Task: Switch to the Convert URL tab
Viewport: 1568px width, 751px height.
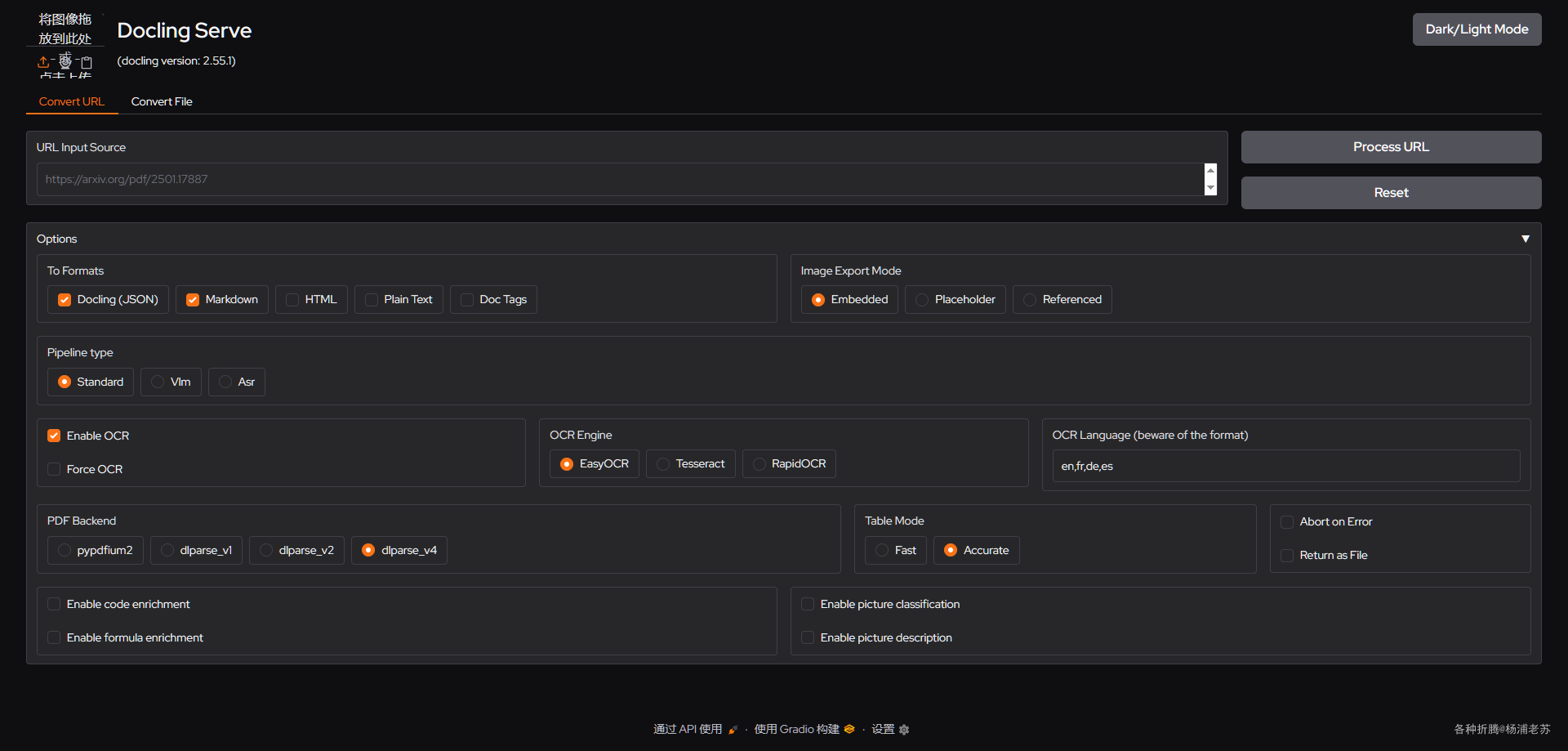Action: pos(72,101)
